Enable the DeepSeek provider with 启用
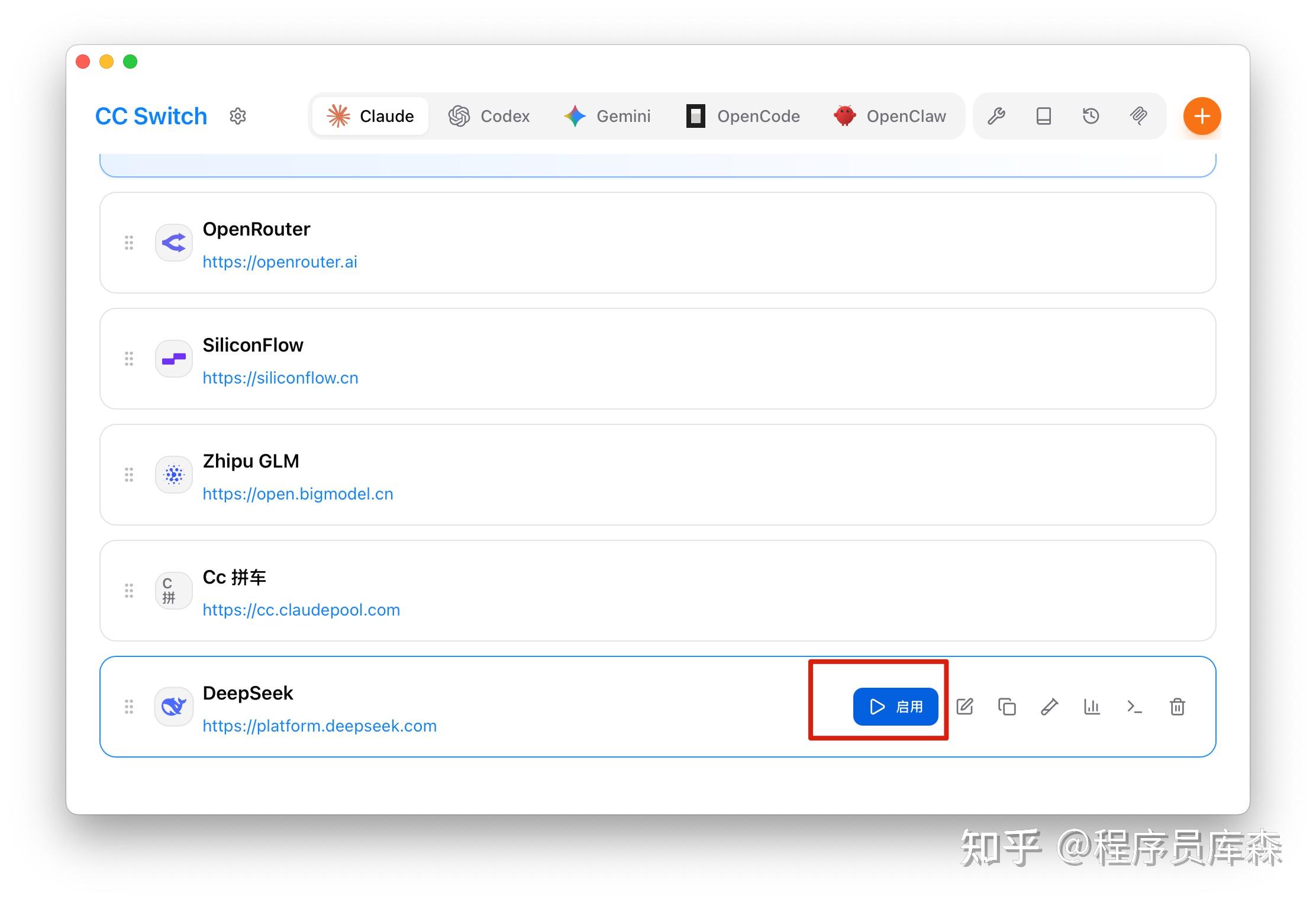Viewport: 1316px width, 902px height. [896, 707]
